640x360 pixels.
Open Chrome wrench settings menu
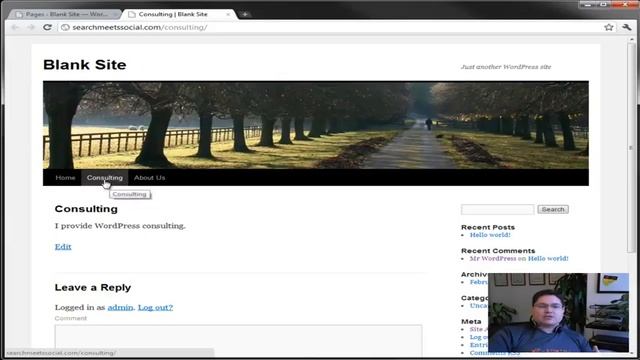(x=627, y=27)
